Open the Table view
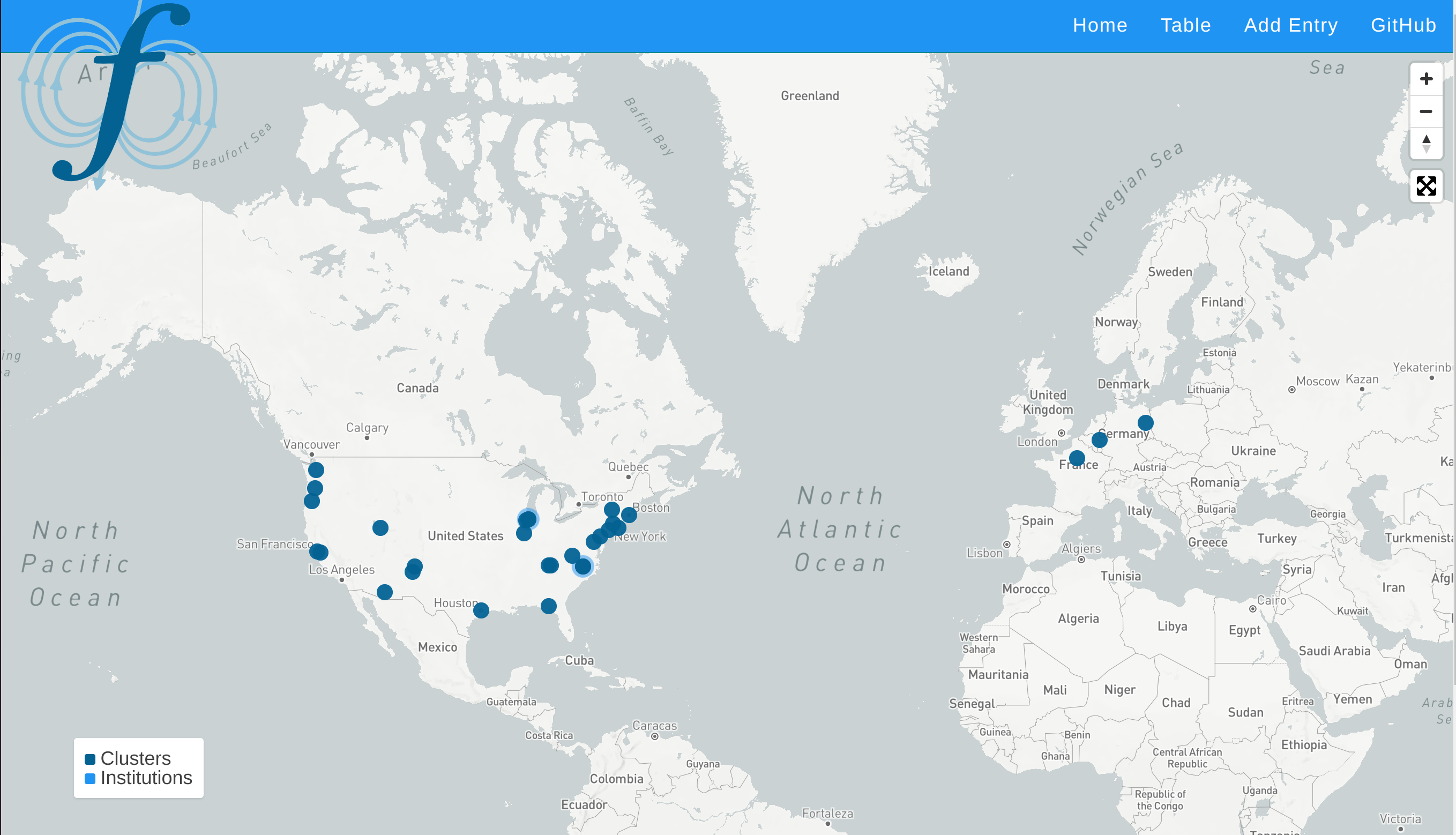Screen dimensions: 1456x835 (x=1185, y=25)
